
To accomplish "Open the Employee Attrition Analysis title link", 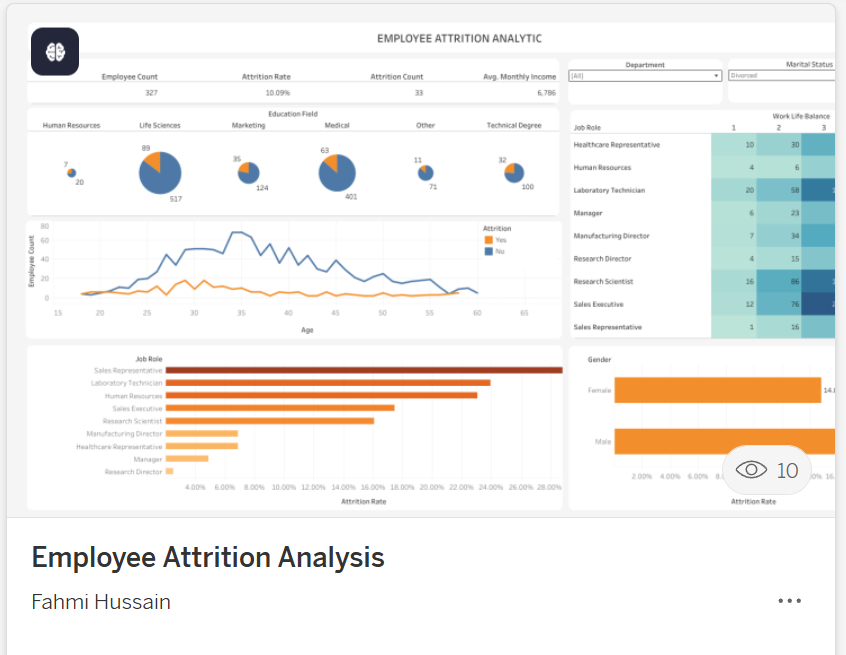I will (x=208, y=557).
